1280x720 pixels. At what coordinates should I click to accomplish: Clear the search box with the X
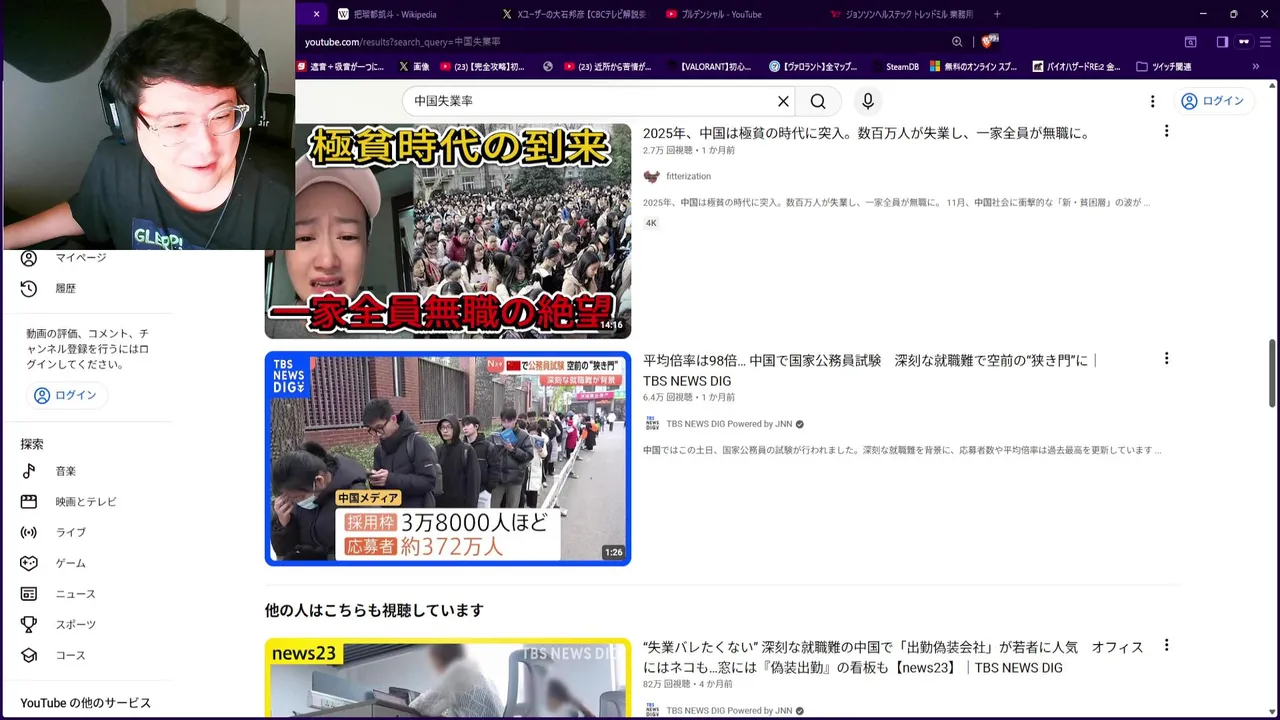783,101
